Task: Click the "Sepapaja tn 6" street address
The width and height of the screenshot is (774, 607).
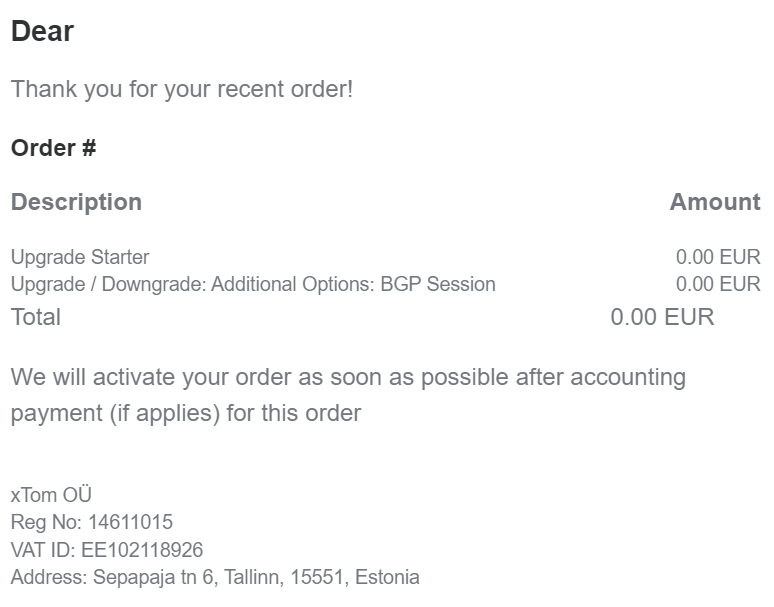Action: 154,577
